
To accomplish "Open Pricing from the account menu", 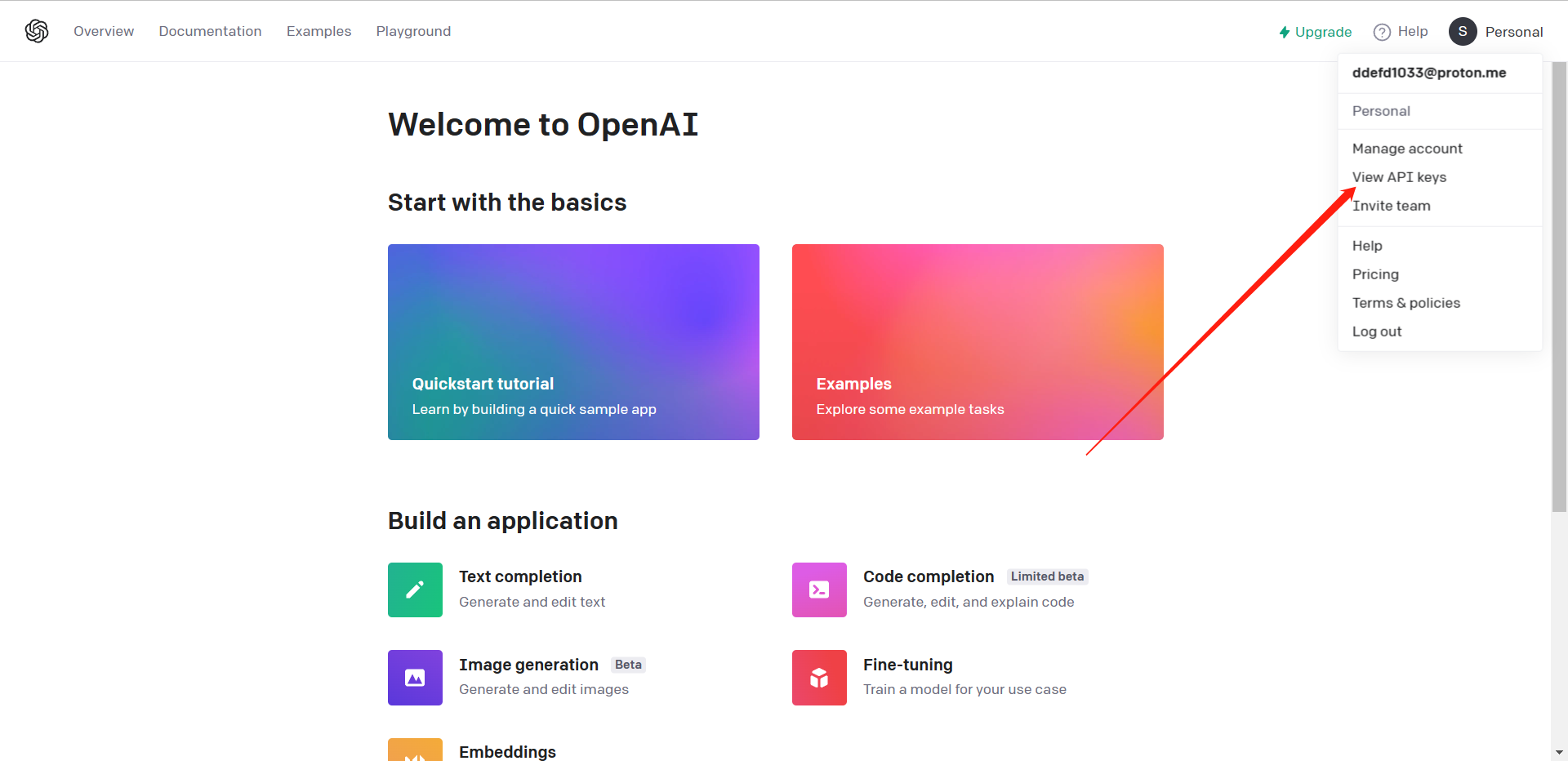I will coord(1375,274).
